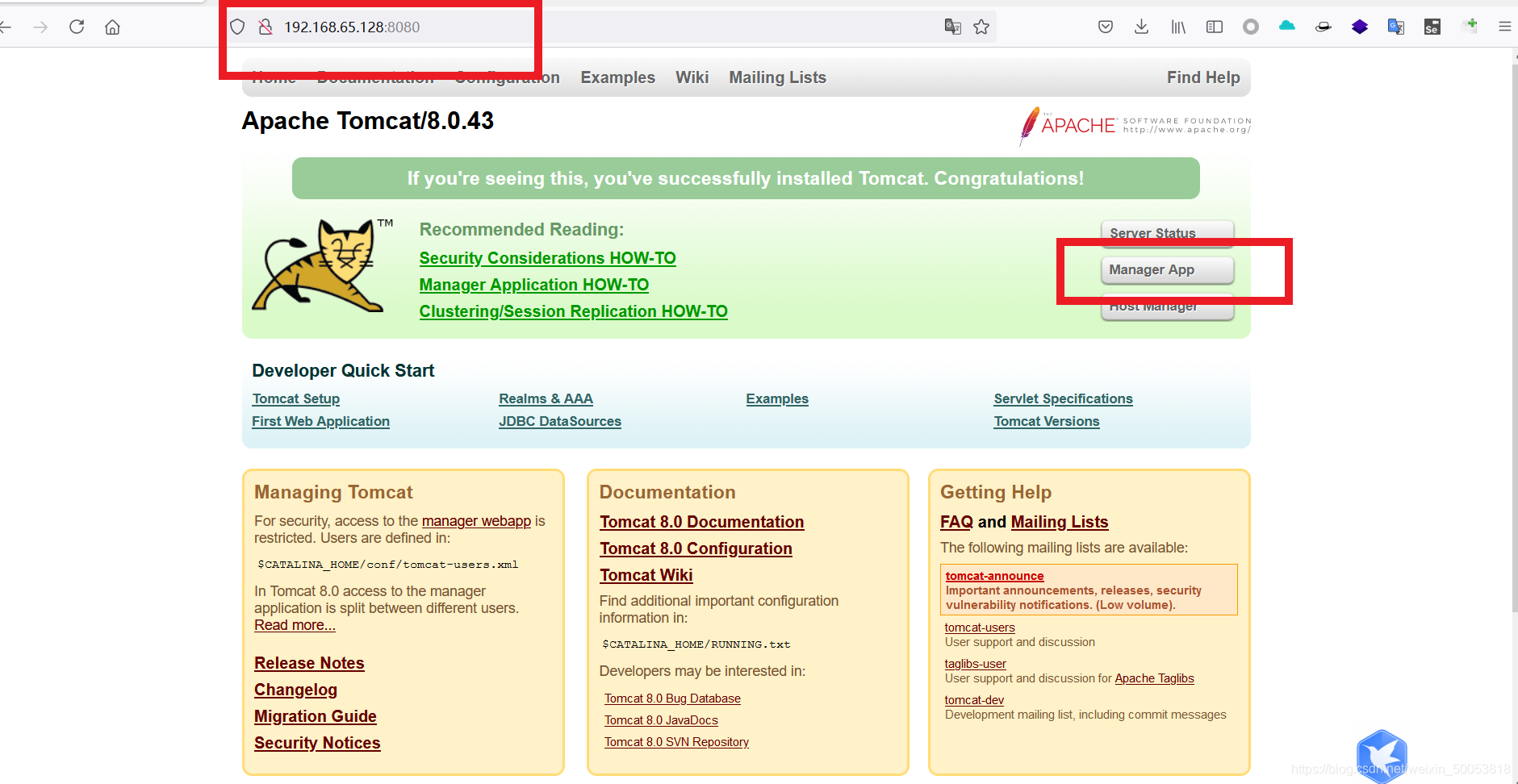Open the Changelog link
This screenshot has width=1518, height=784.
pos(295,690)
